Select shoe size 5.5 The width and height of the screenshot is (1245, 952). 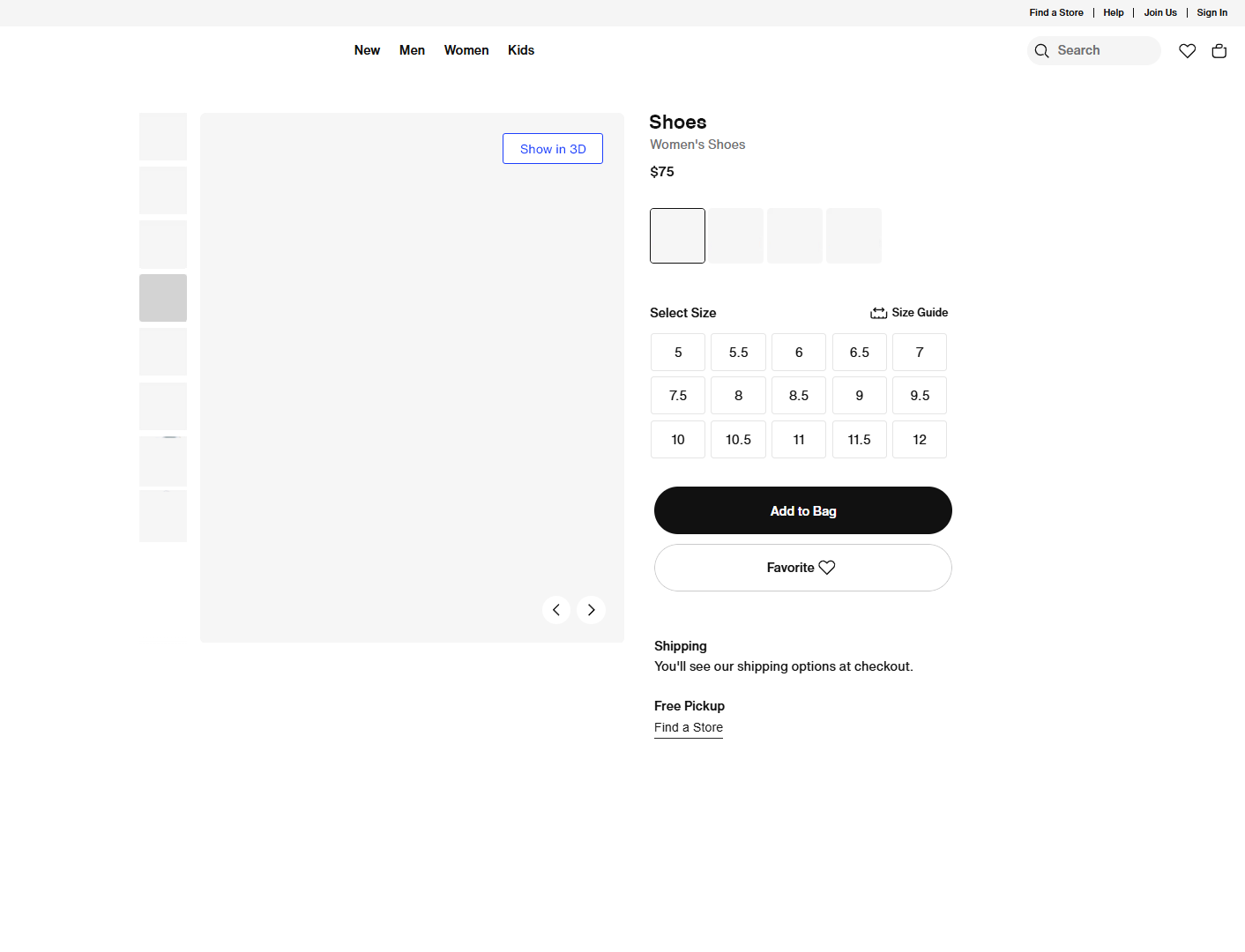coord(738,352)
